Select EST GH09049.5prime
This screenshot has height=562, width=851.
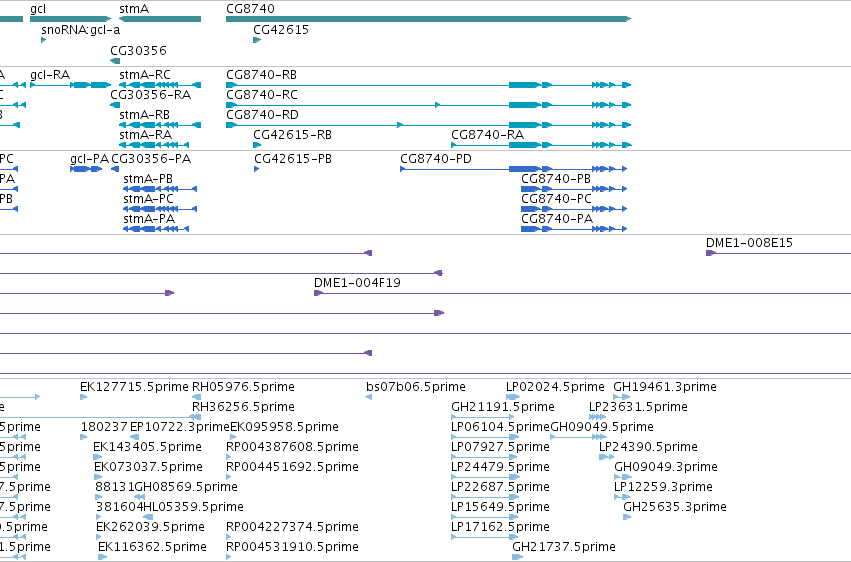click(x=602, y=427)
